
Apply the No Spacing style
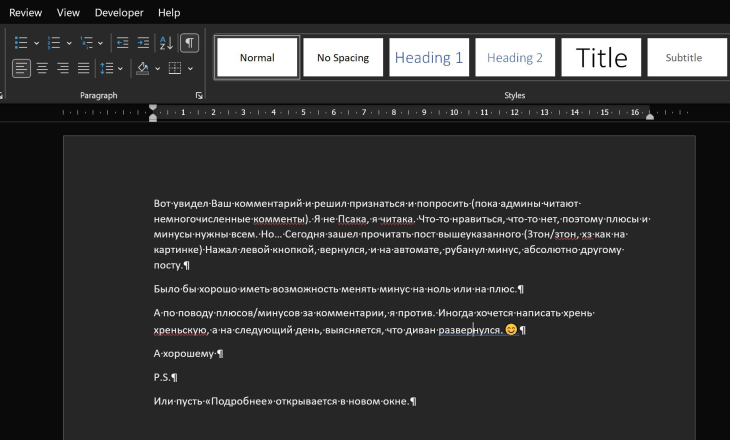click(343, 57)
